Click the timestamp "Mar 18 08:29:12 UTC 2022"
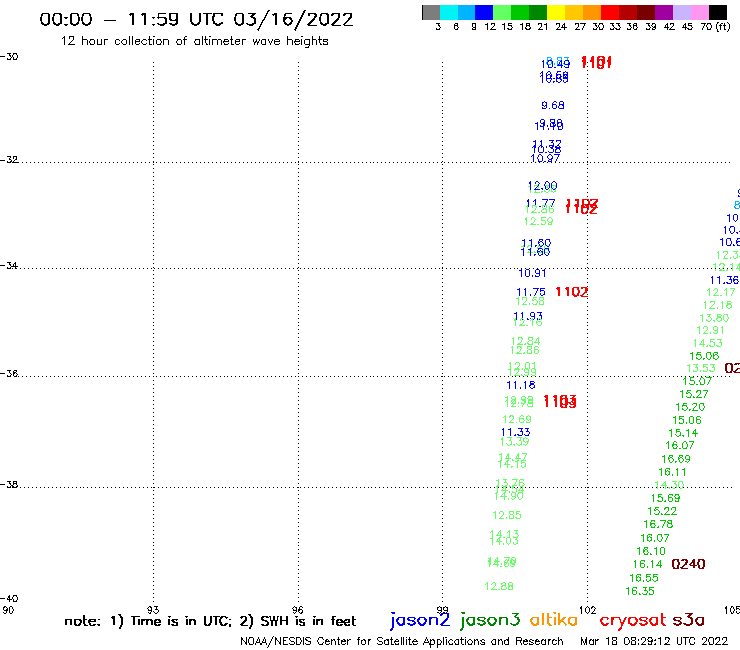The width and height of the screenshot is (740, 650). 654,641
